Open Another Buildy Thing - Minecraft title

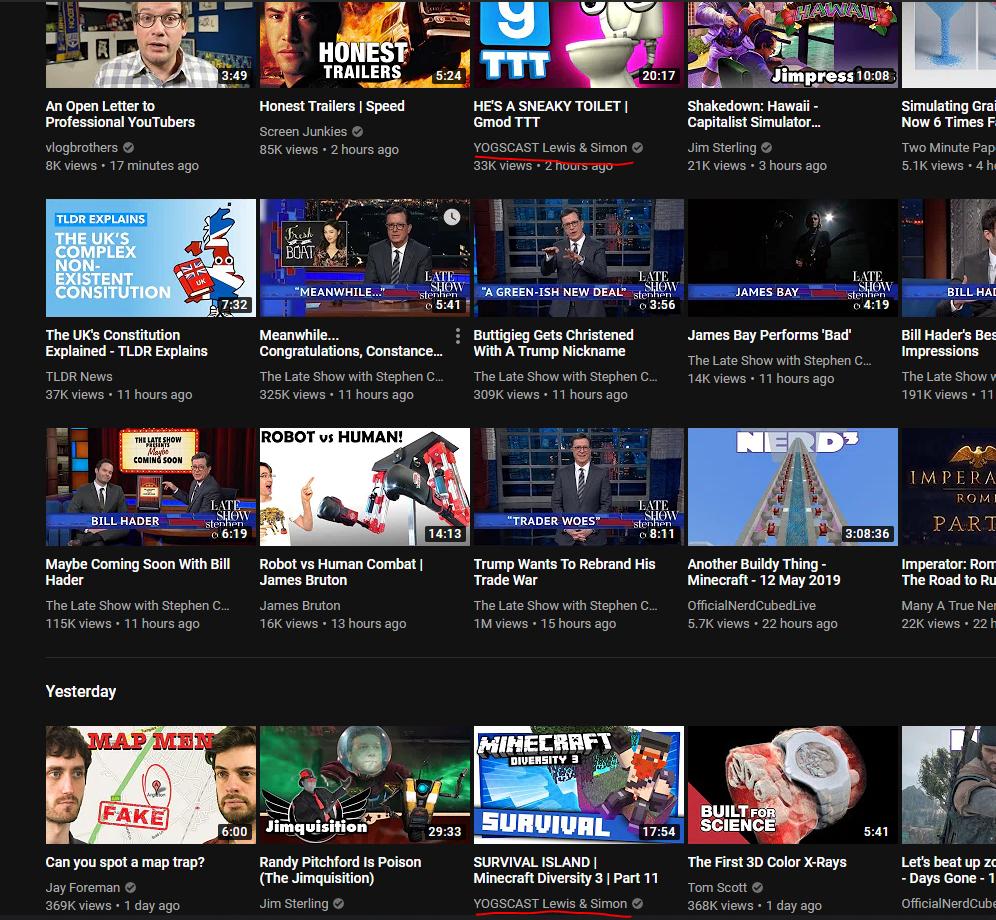pyautogui.click(x=764, y=572)
